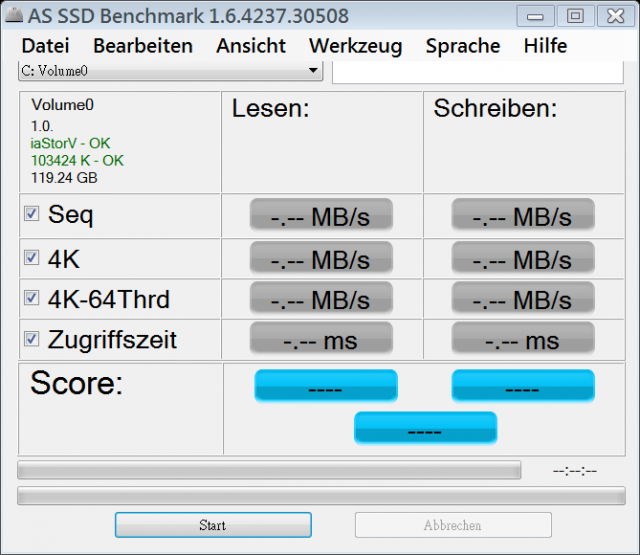This screenshot has height=555, width=640.
Task: Minimize the AS SSD Benchmark window
Action: tap(535, 16)
